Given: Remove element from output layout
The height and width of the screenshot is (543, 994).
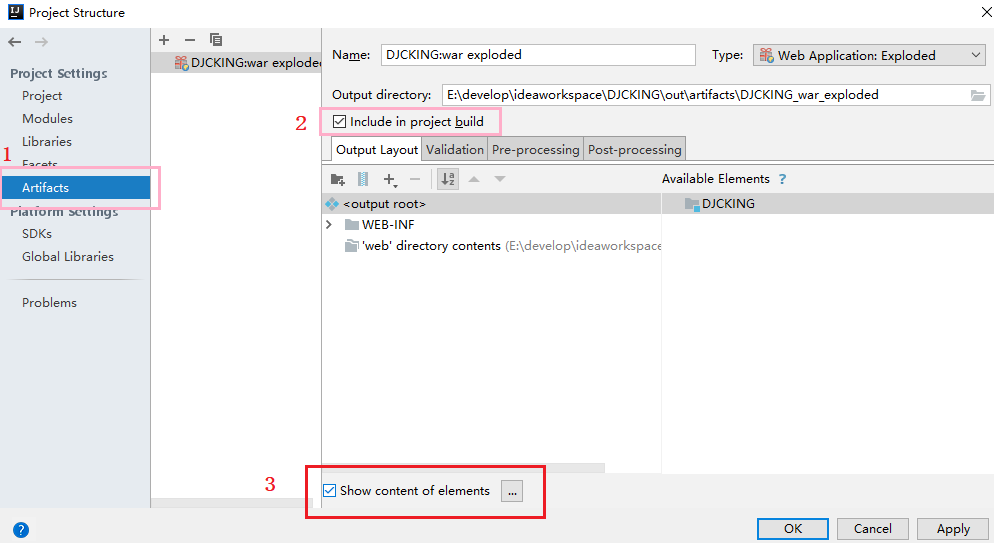Looking at the screenshot, I should (415, 179).
